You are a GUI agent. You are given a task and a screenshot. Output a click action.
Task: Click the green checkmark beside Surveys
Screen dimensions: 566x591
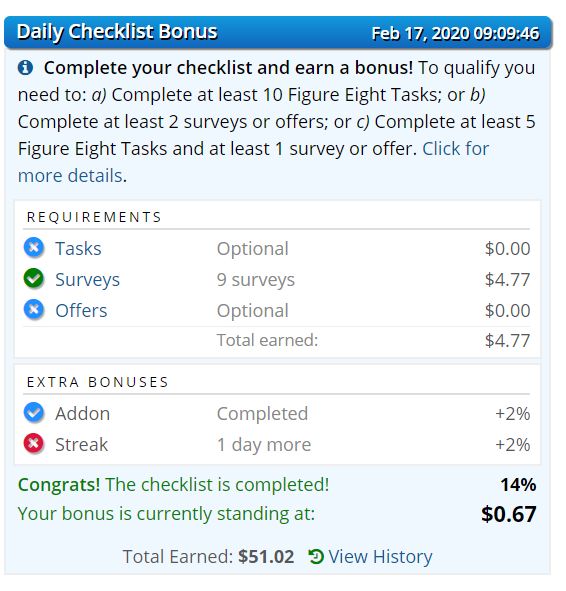[34, 279]
